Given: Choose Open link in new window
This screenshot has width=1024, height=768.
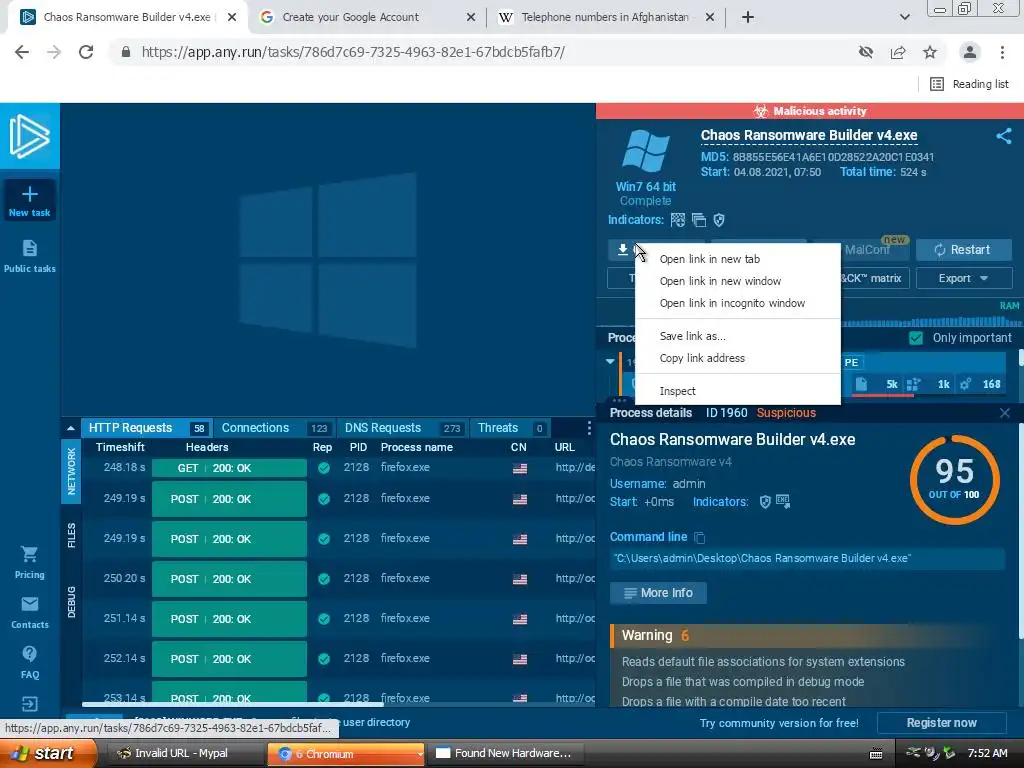Looking at the screenshot, I should click(x=720, y=281).
